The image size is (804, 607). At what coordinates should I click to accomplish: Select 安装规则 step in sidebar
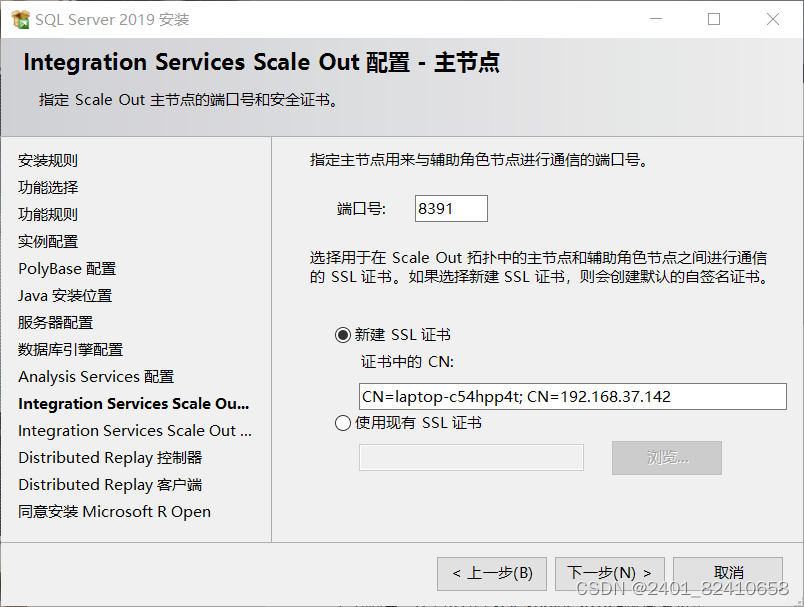pyautogui.click(x=48, y=160)
